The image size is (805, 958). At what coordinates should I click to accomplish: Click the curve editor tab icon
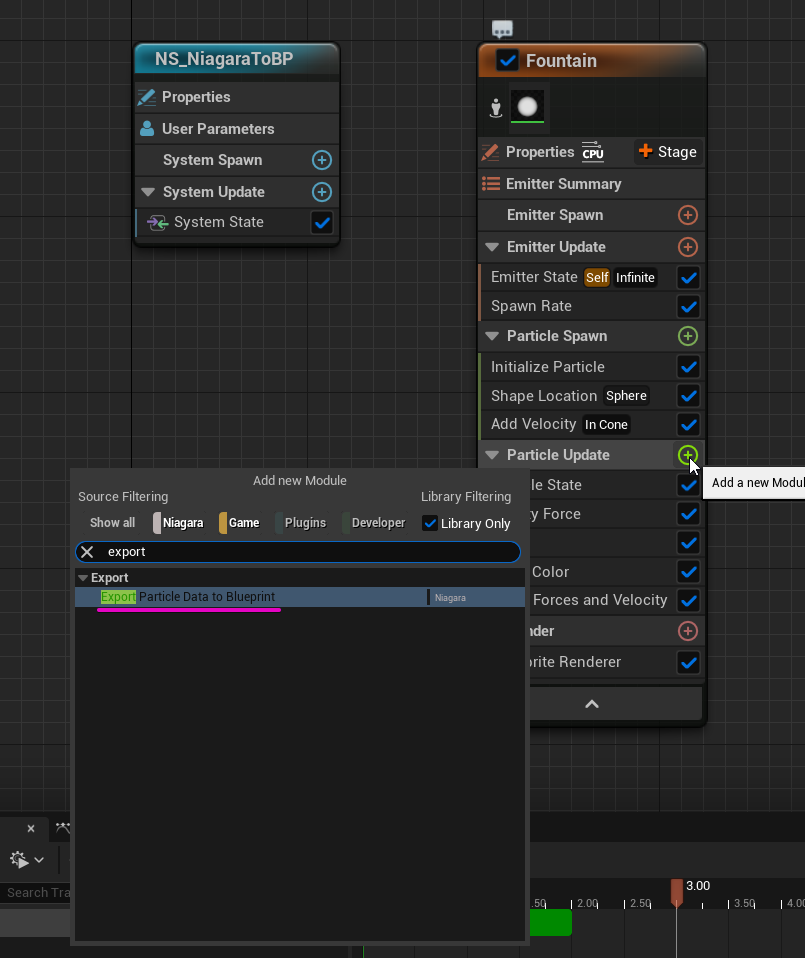tap(63, 828)
